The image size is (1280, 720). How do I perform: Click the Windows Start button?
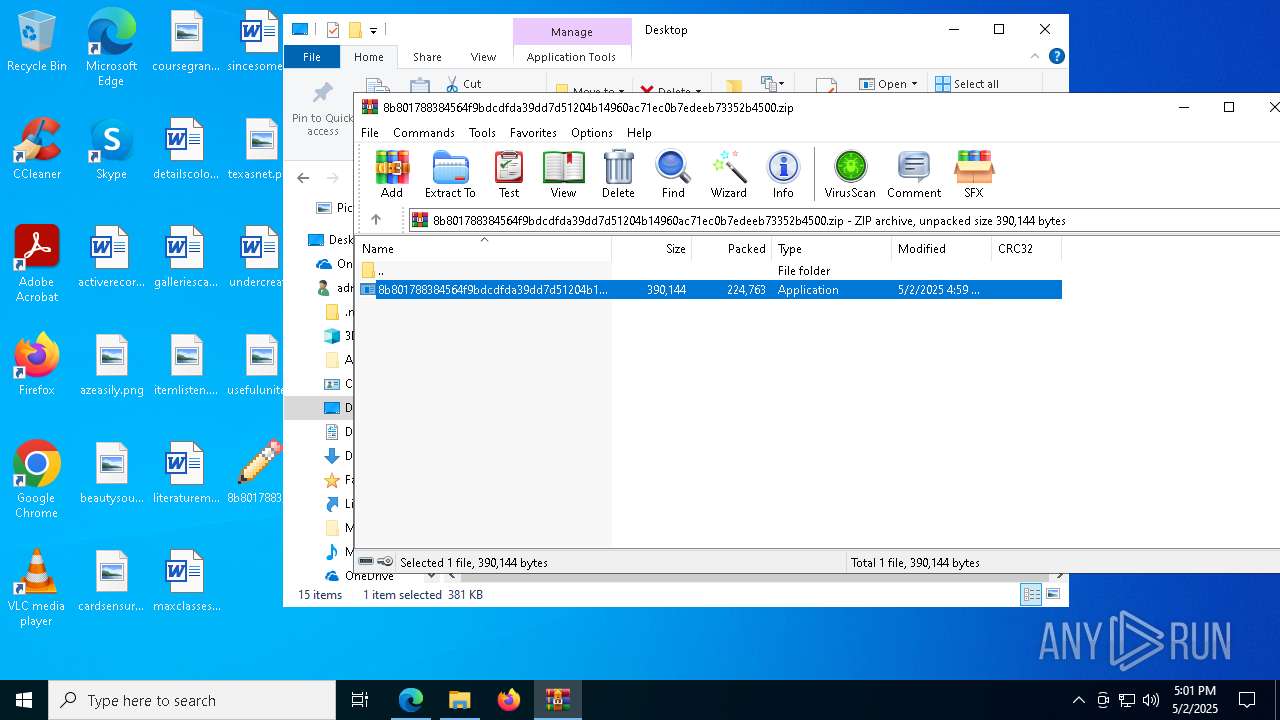coord(24,700)
